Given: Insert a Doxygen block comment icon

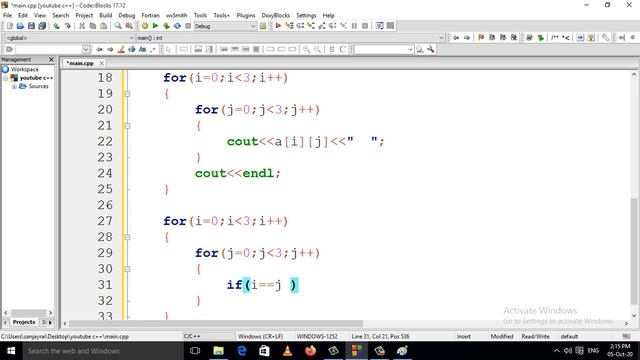Looking at the screenshot, I should coord(555,38).
